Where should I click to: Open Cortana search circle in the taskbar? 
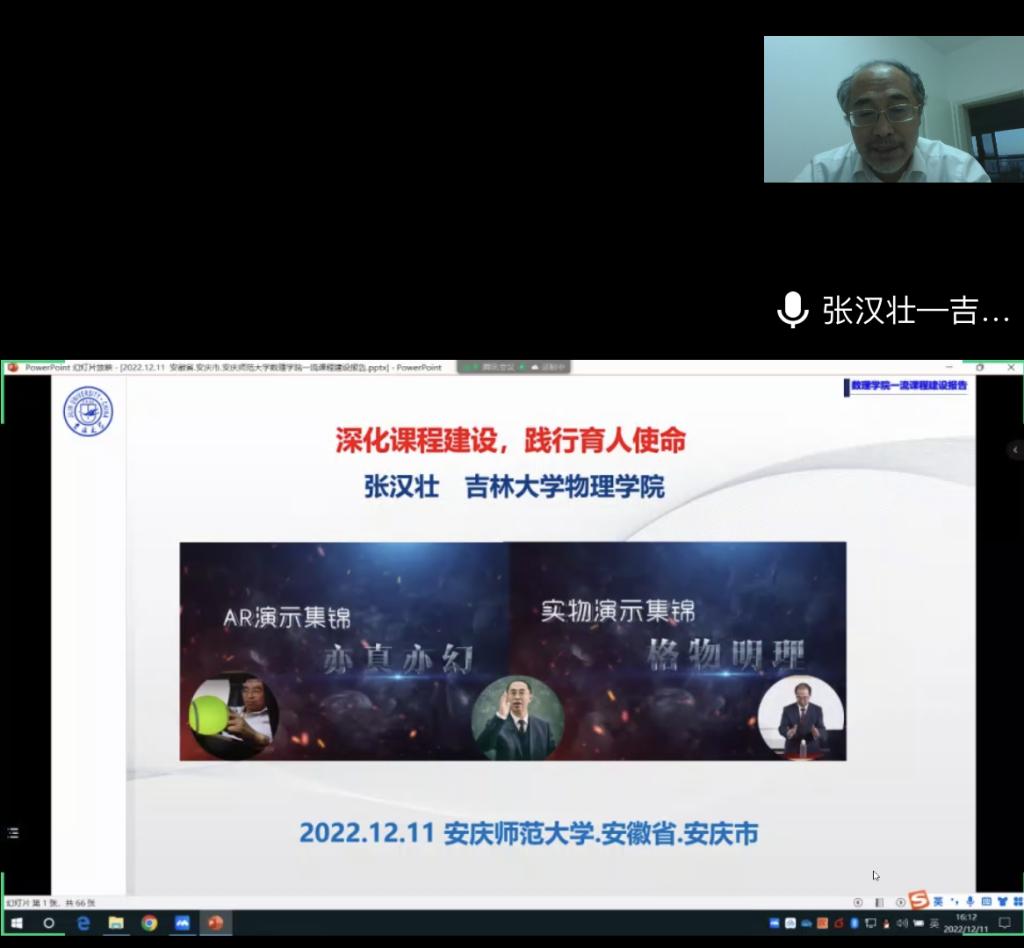click(49, 923)
